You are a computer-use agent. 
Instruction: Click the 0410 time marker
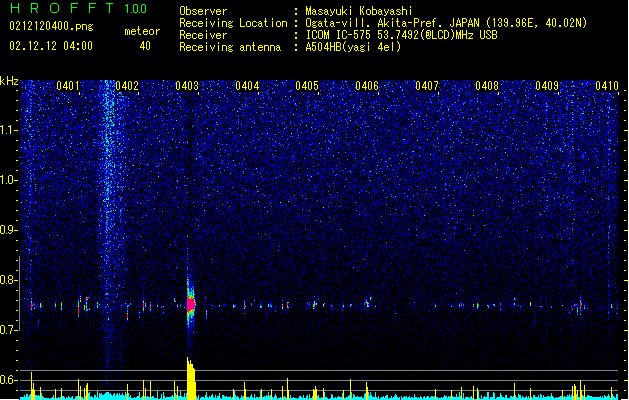[x=607, y=86]
